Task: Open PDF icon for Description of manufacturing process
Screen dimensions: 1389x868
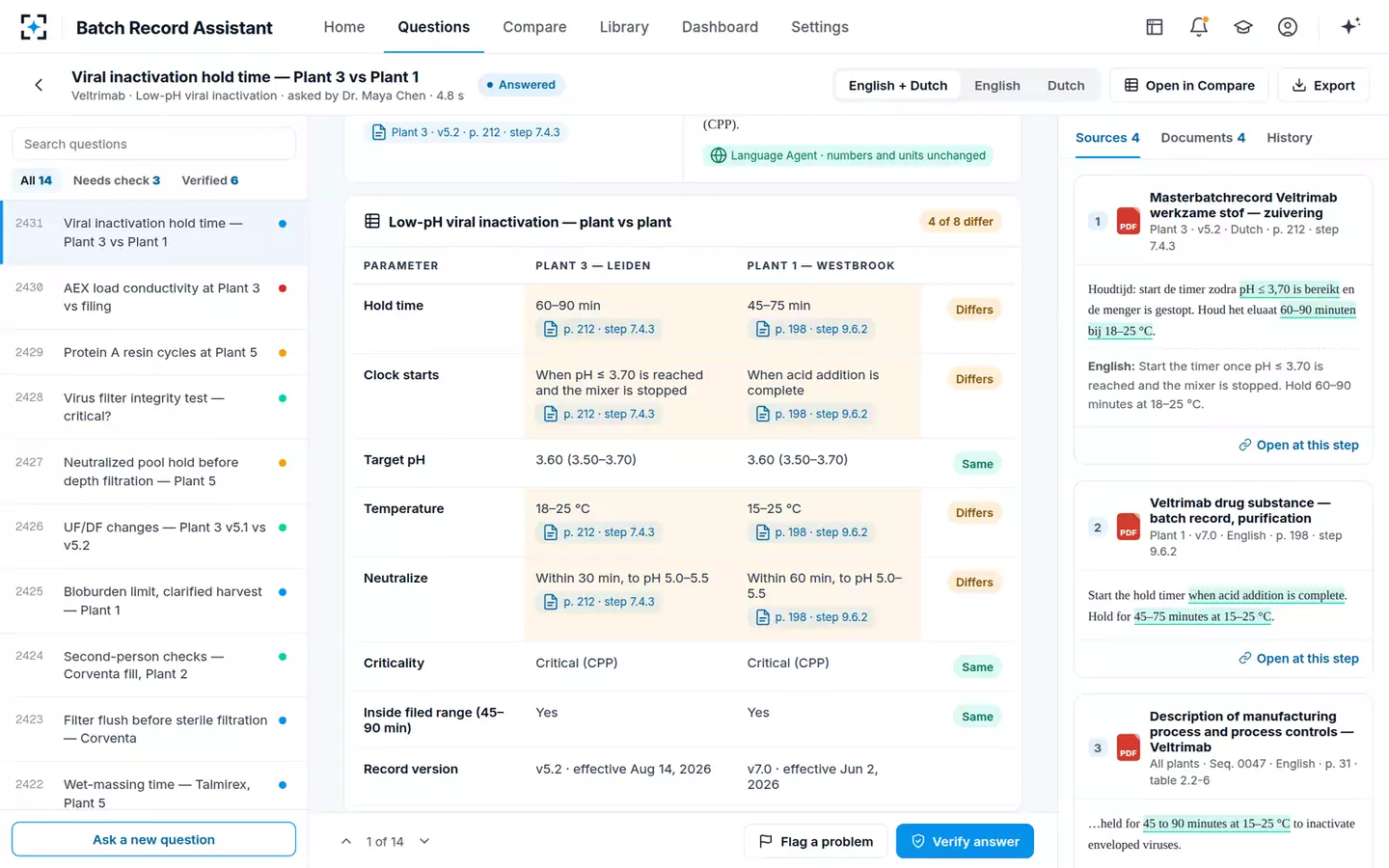Action: pos(1129,747)
